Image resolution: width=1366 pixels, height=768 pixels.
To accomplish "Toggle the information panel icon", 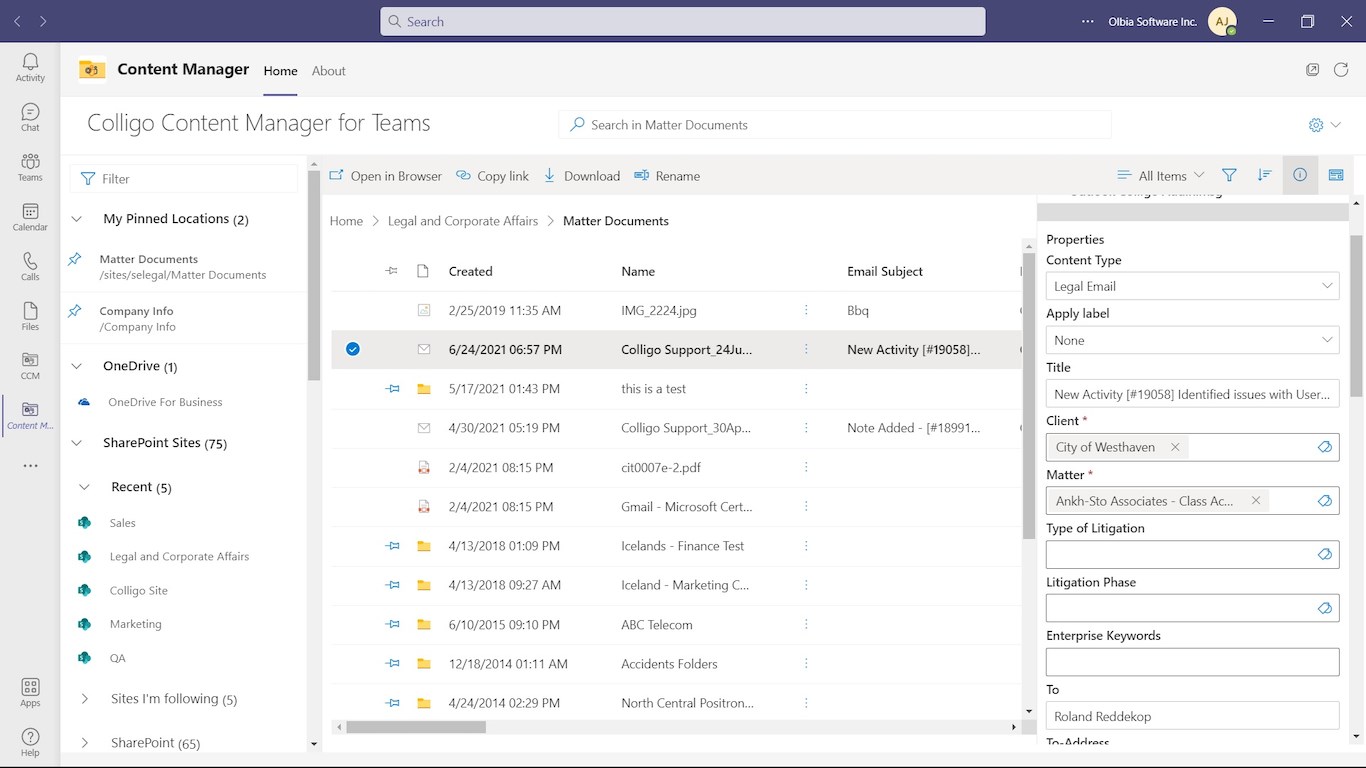I will (x=1299, y=175).
